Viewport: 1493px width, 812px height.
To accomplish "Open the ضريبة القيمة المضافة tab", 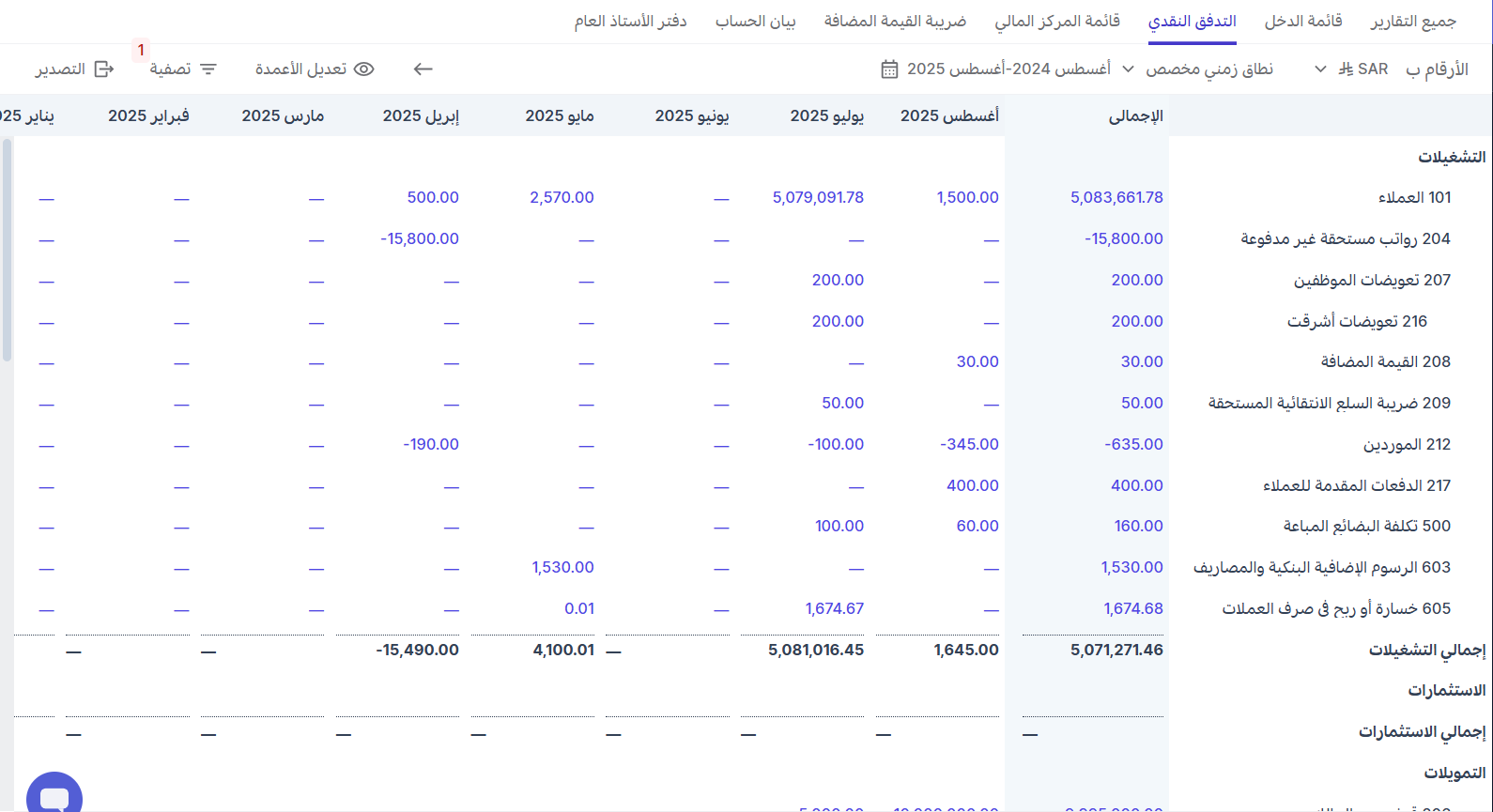I will pos(895,21).
